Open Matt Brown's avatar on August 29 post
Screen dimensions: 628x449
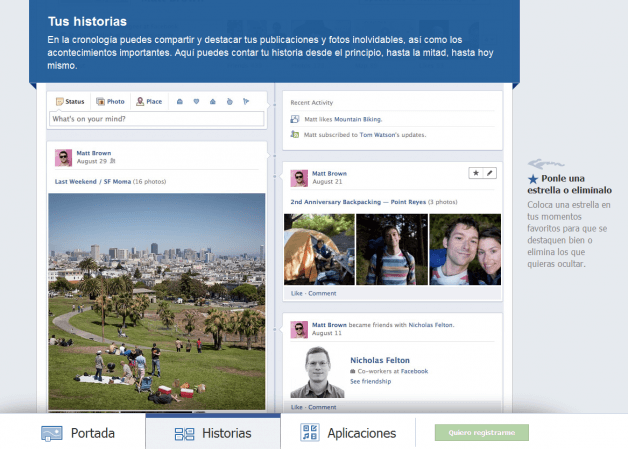click(63, 157)
